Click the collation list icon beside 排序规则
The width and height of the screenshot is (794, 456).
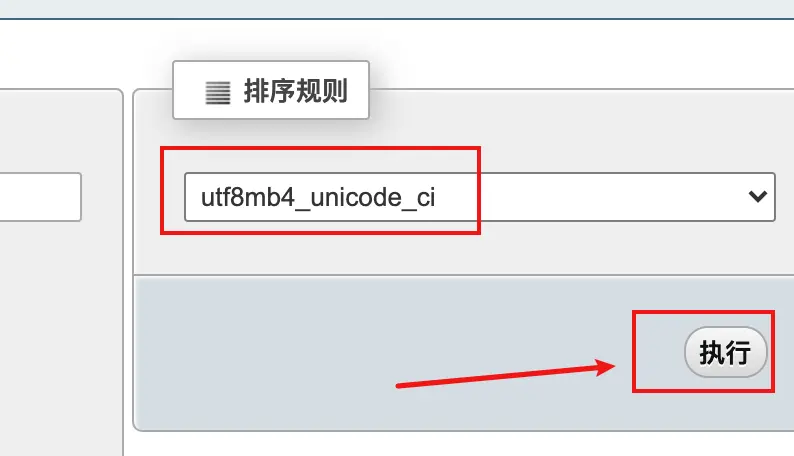pos(218,93)
